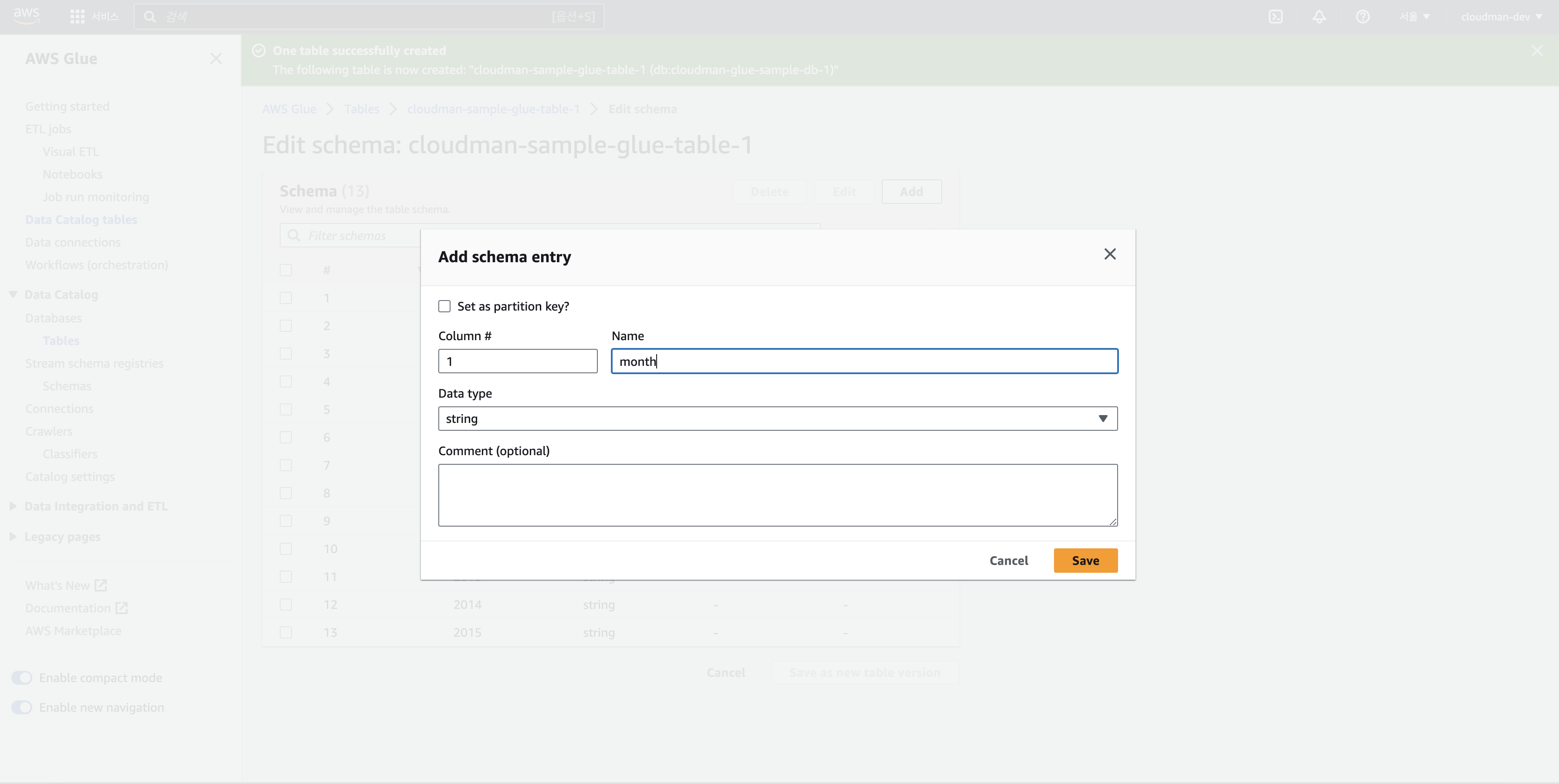Viewport: 1559px width, 784px height.
Task: Click the Column # input field
Action: coord(518,361)
